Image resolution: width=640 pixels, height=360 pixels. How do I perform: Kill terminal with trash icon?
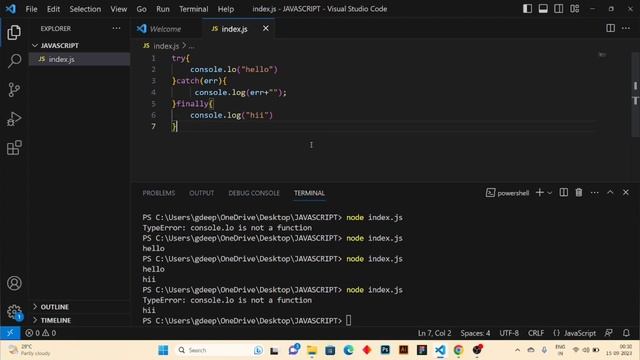pos(579,193)
